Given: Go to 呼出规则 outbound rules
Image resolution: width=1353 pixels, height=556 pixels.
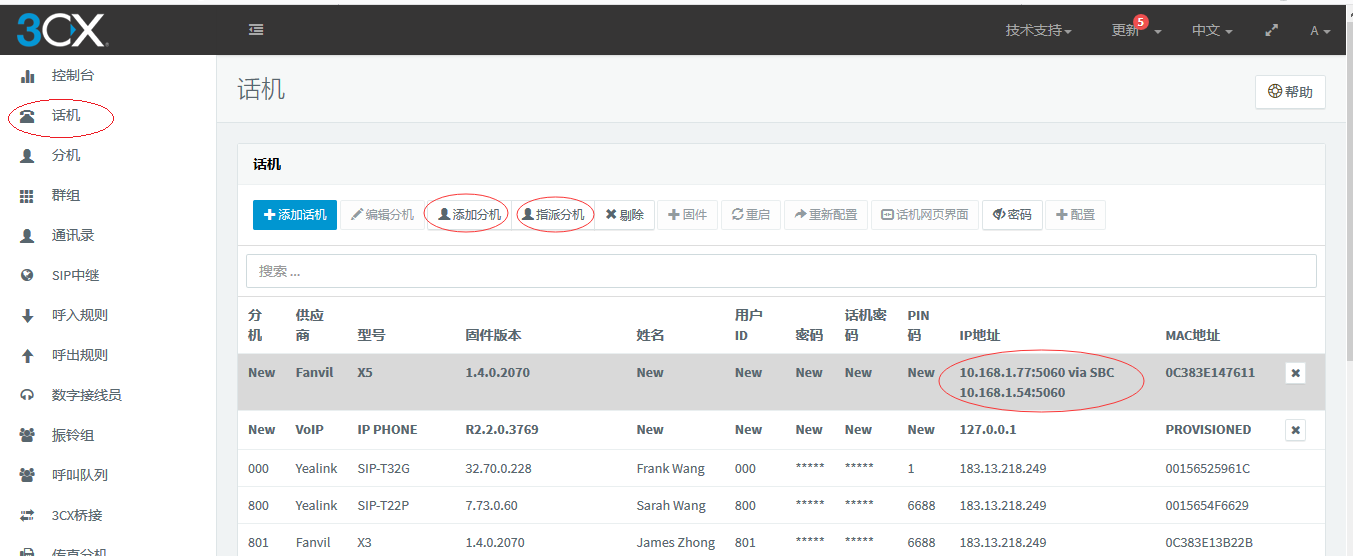Looking at the screenshot, I should (79, 356).
